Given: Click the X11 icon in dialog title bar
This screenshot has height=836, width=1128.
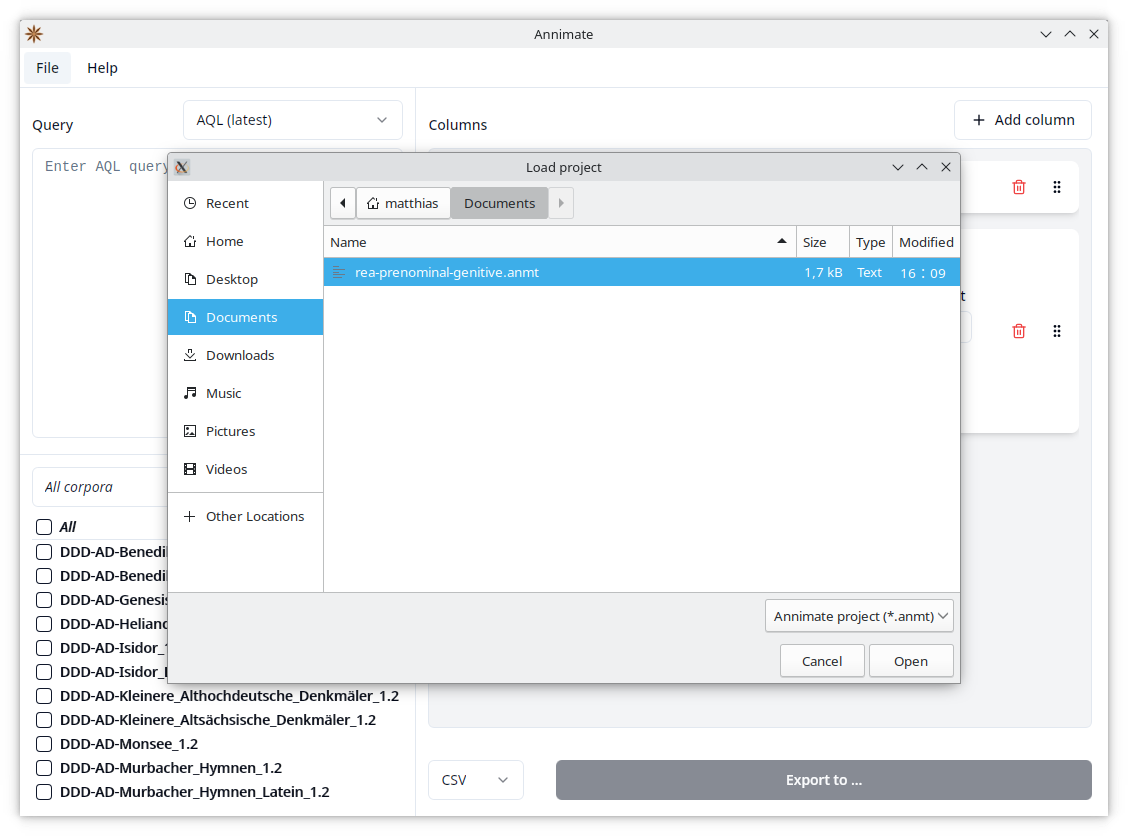Looking at the screenshot, I should point(181,168).
